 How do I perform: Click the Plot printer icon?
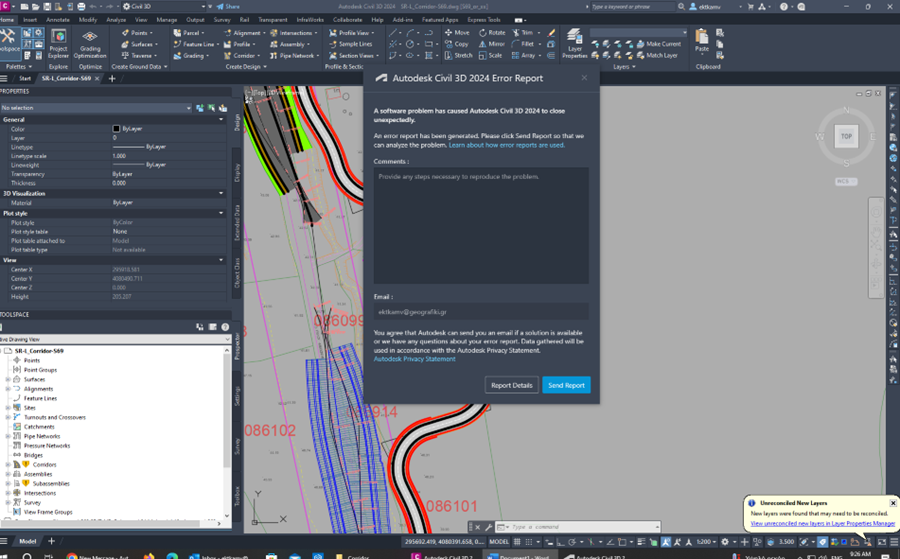pyautogui.click(x=81, y=6)
